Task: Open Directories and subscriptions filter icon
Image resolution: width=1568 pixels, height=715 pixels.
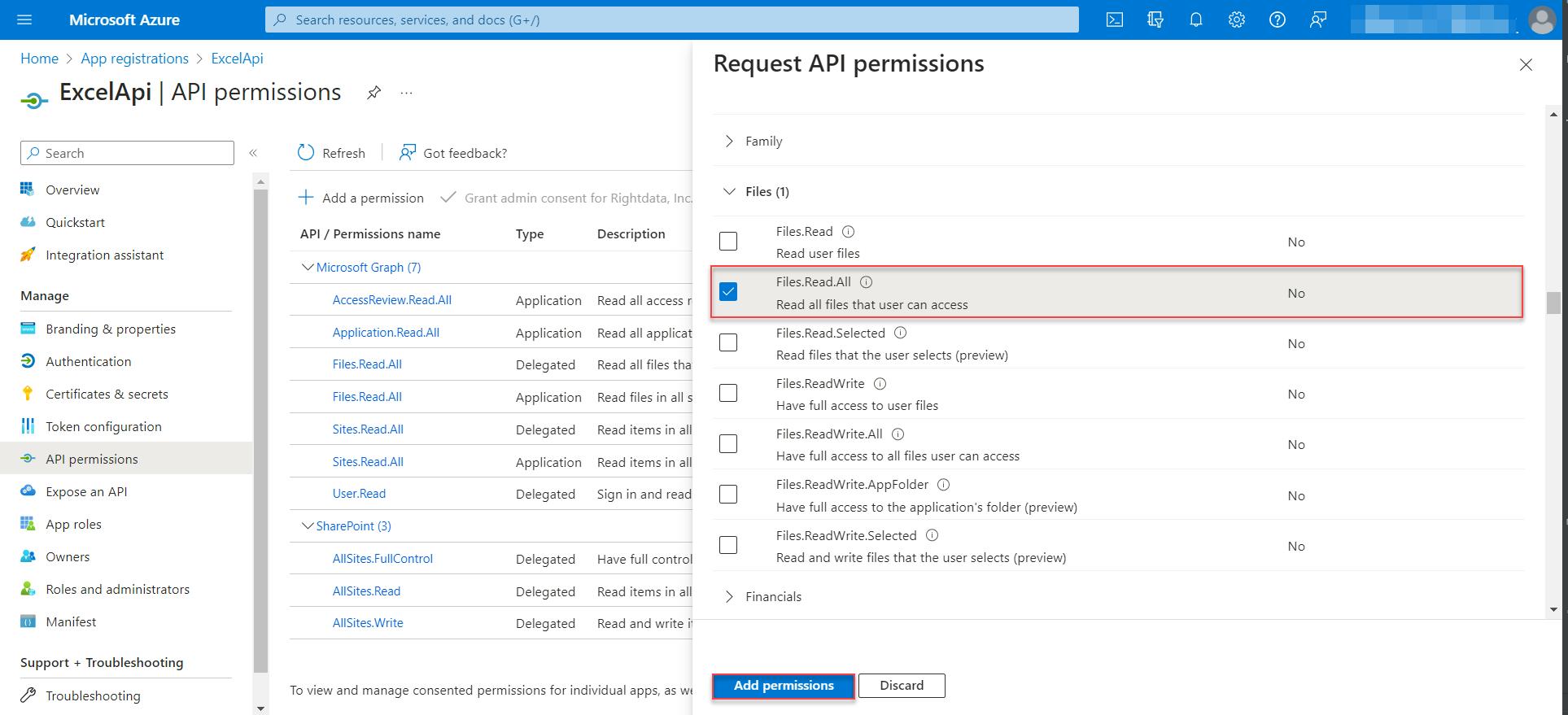Action: 1155,20
